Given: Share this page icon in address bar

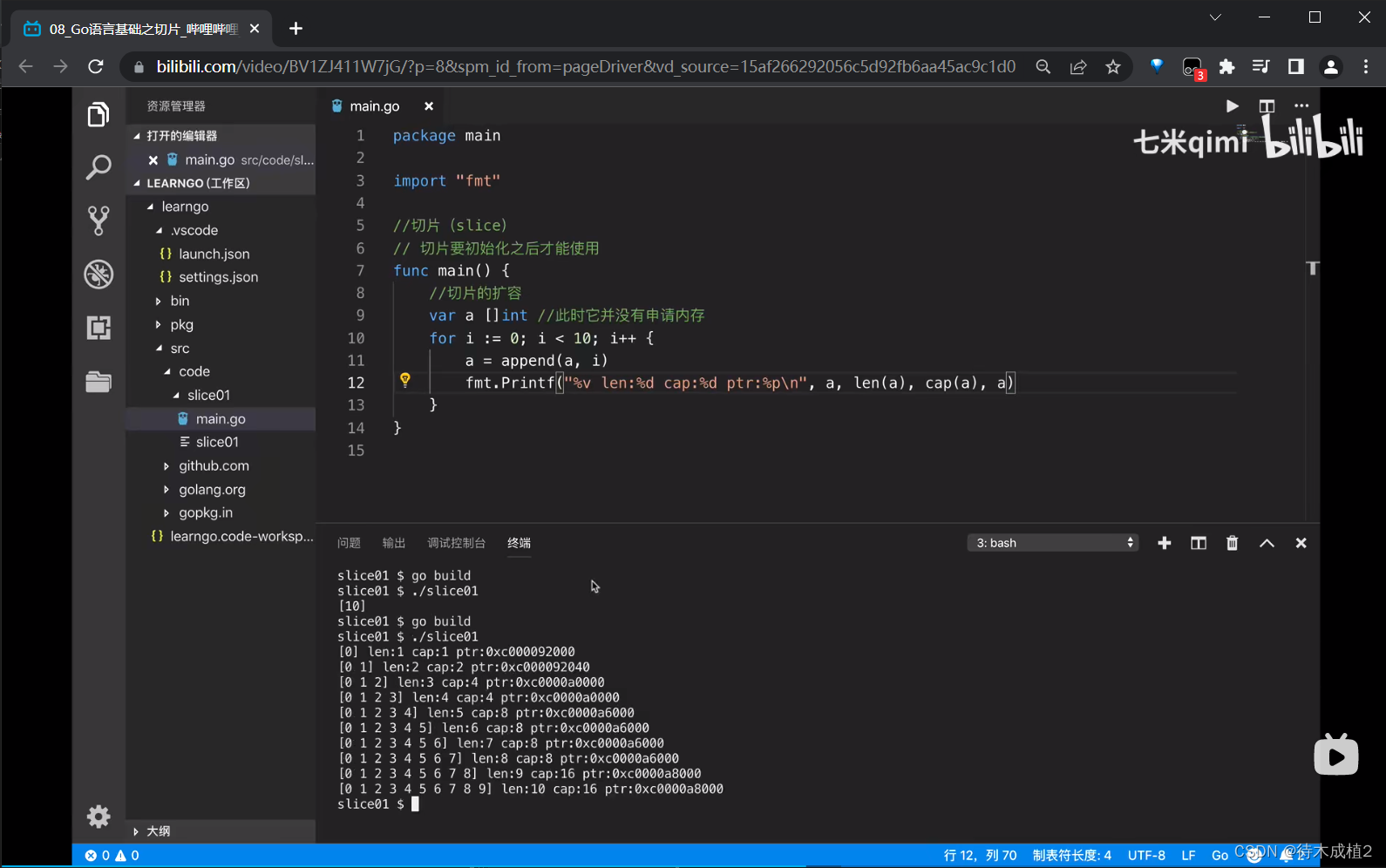Looking at the screenshot, I should point(1078,67).
